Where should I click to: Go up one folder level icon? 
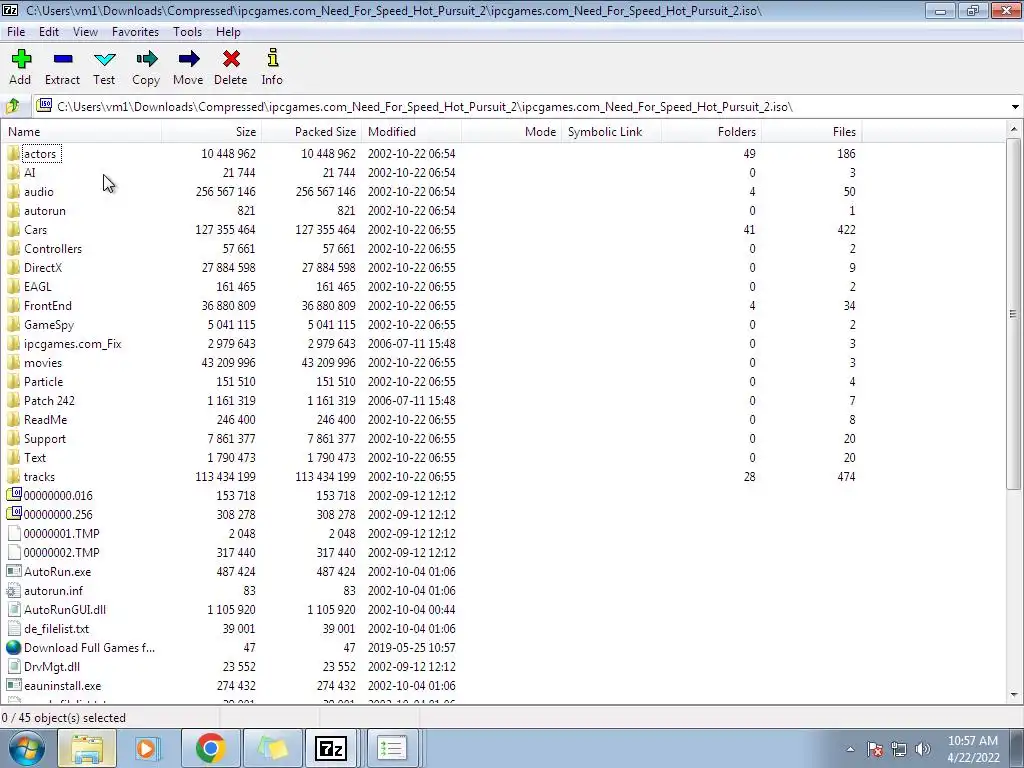click(x=13, y=106)
